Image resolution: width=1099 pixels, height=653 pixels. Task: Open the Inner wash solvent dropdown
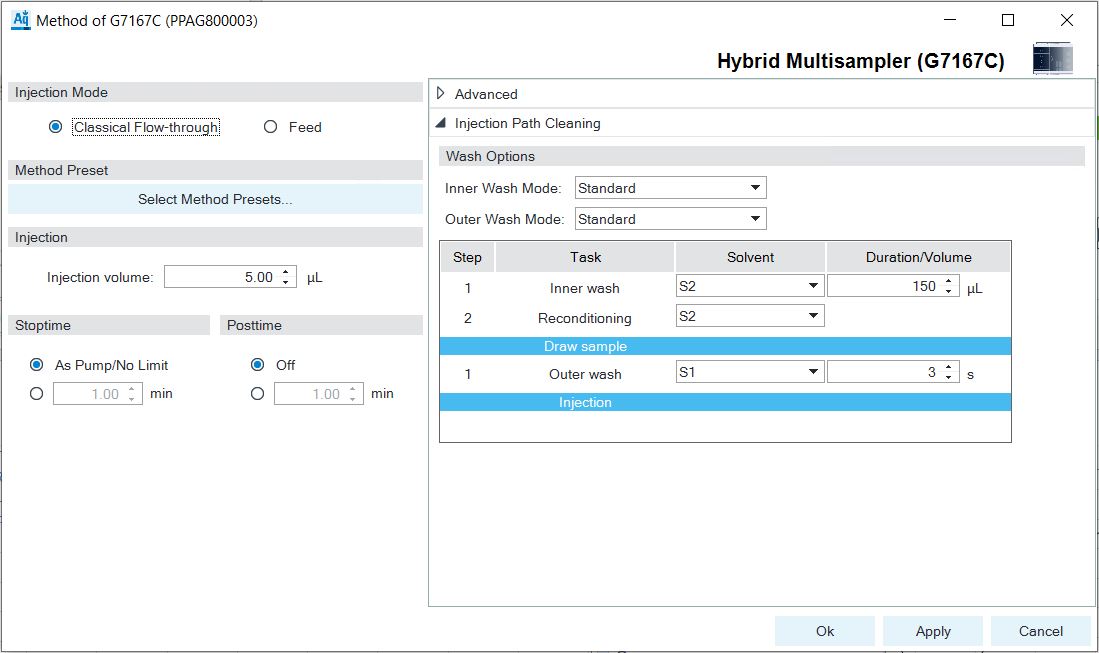pos(813,287)
